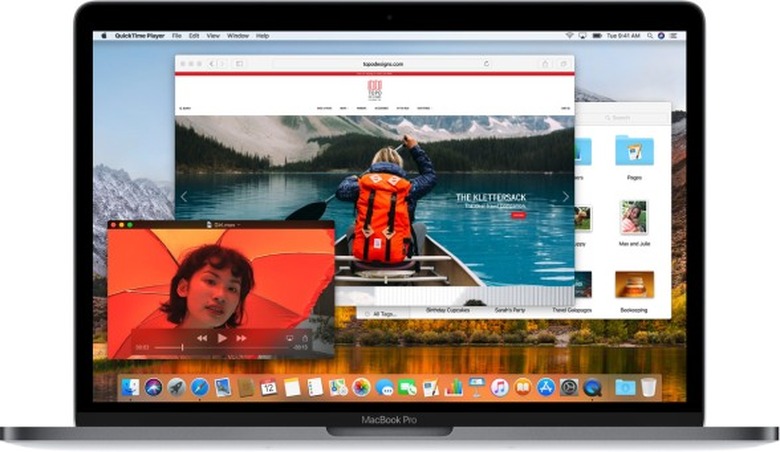Viewport: 780px width, 452px height.
Task: Open the Bookeeping file thumbnail in Finder
Action: pyautogui.click(x=633, y=285)
